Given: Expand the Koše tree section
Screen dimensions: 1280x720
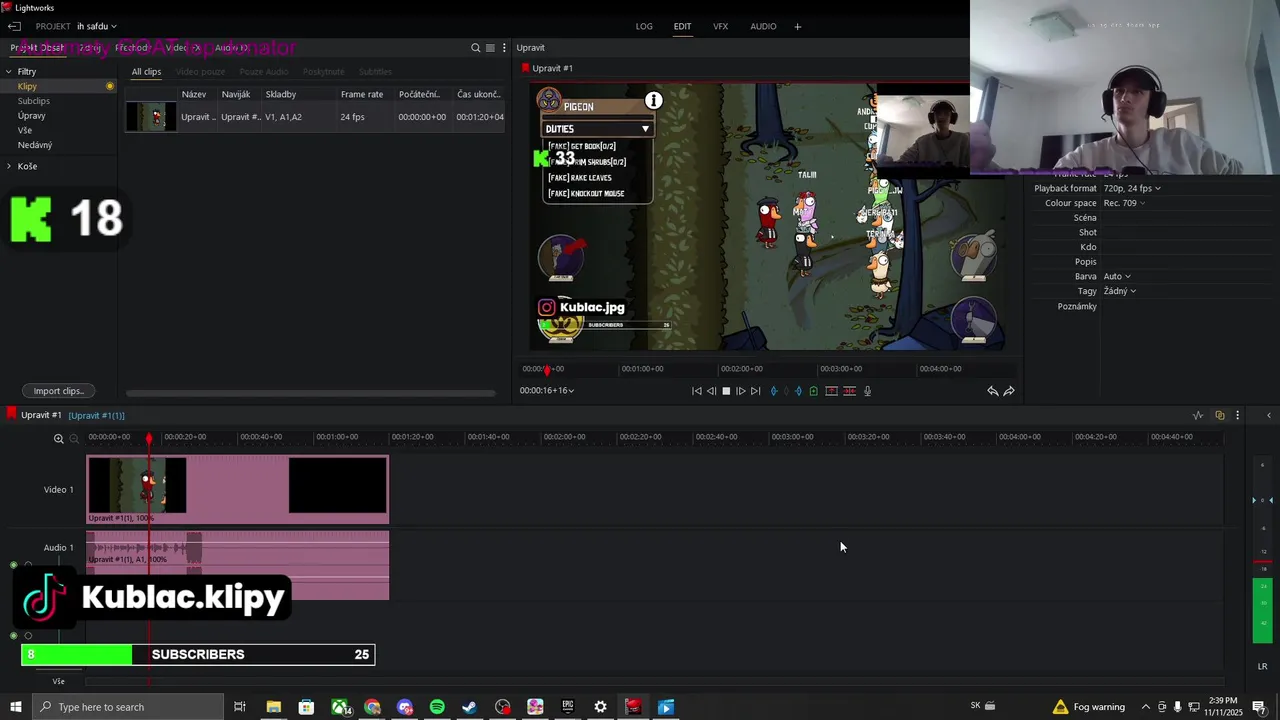Looking at the screenshot, I should (9, 166).
